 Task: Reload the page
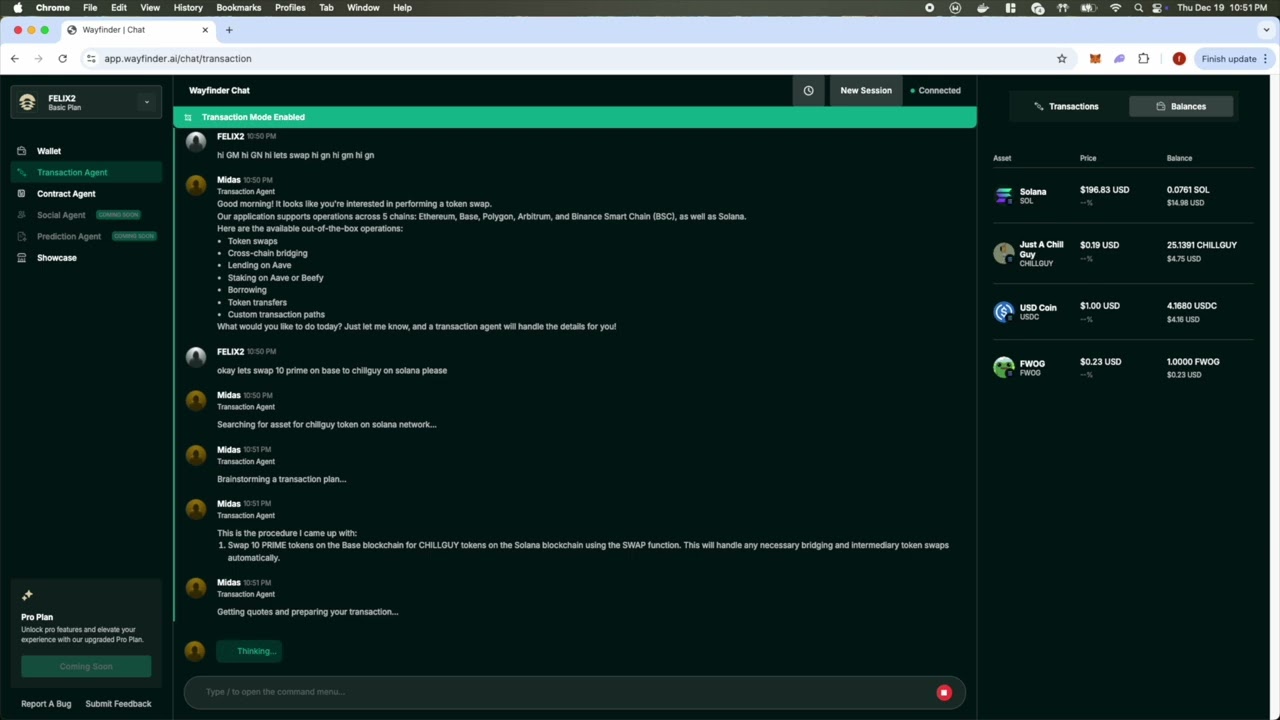click(x=62, y=59)
